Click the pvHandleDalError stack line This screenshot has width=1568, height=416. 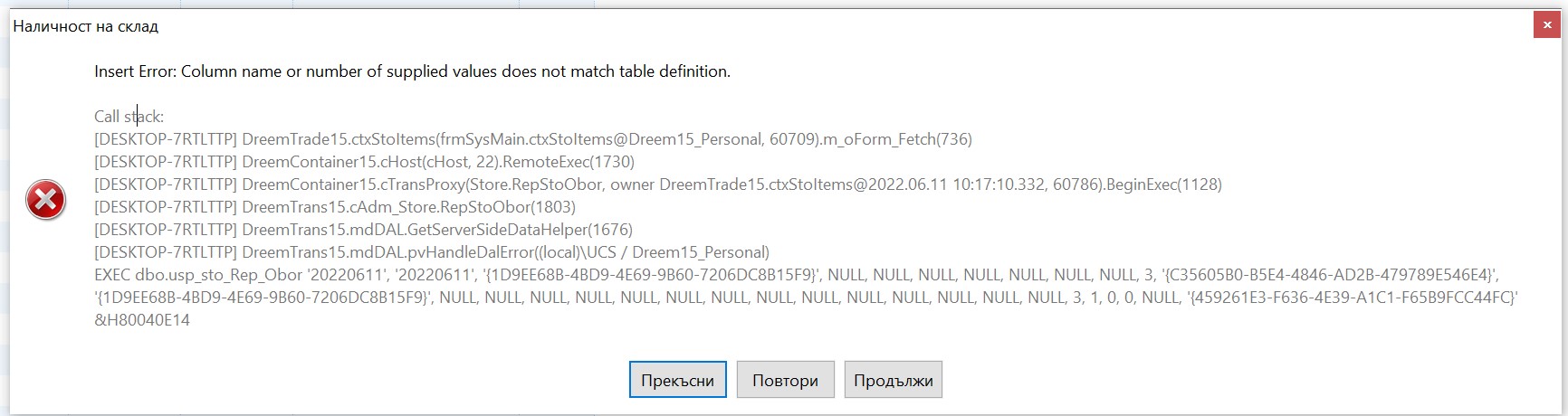click(432, 252)
